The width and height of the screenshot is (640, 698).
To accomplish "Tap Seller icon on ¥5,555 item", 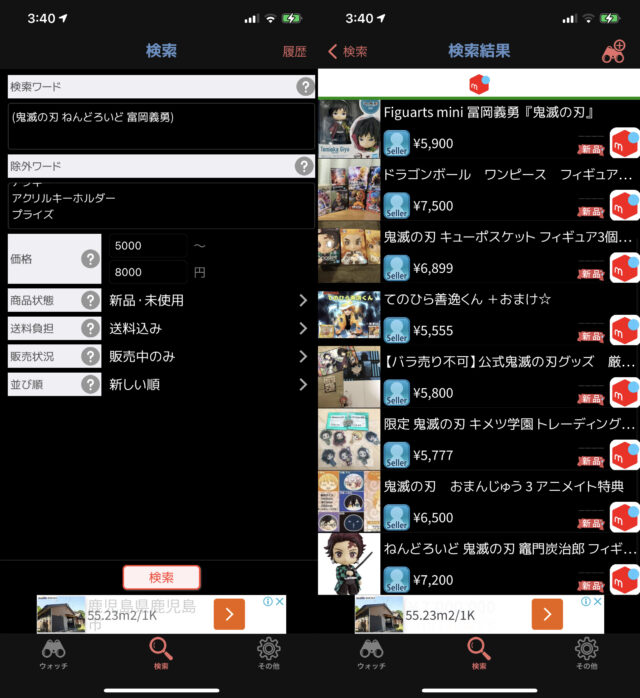I will (397, 330).
